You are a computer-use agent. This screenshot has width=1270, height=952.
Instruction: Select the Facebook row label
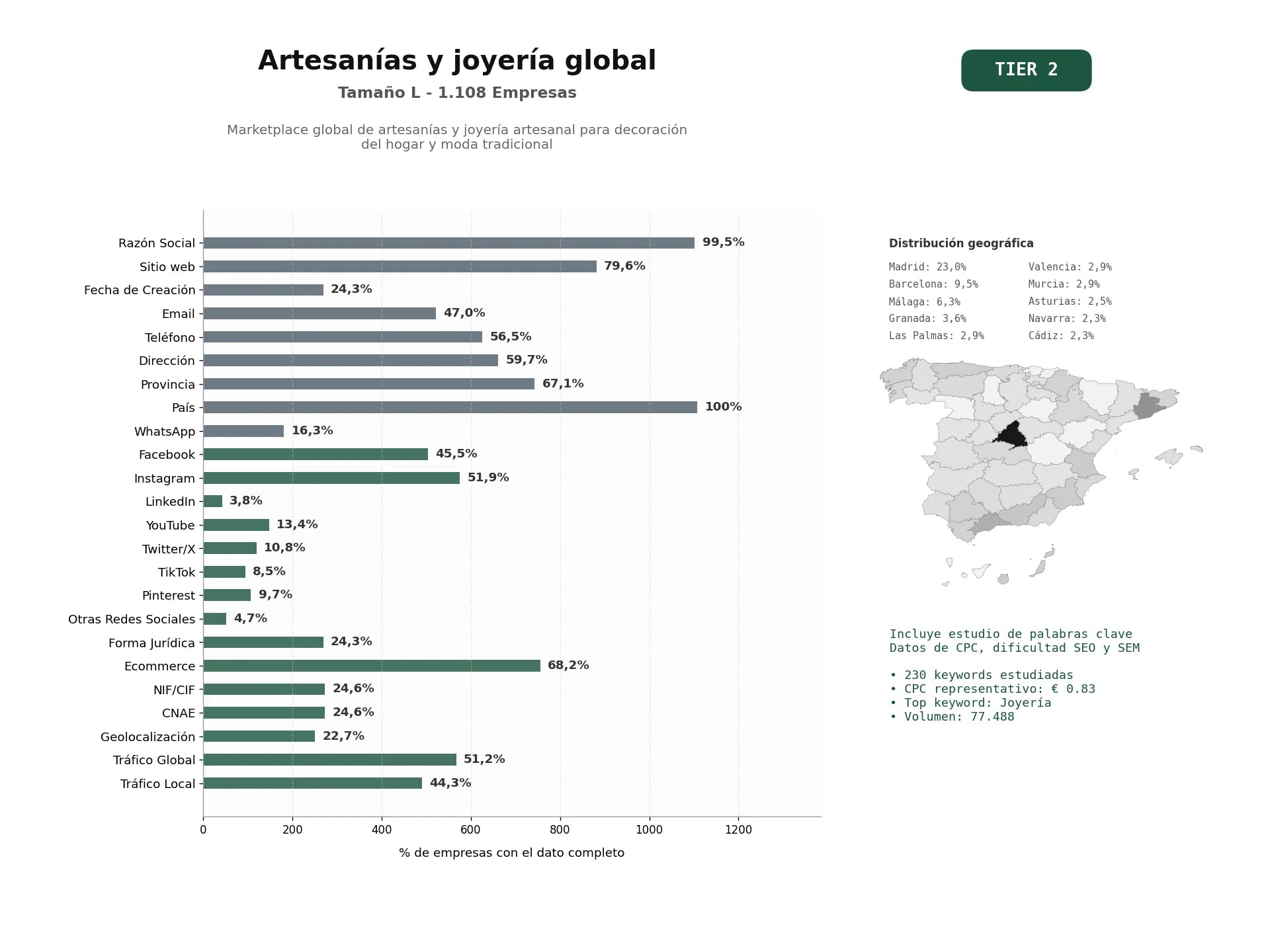(x=167, y=455)
